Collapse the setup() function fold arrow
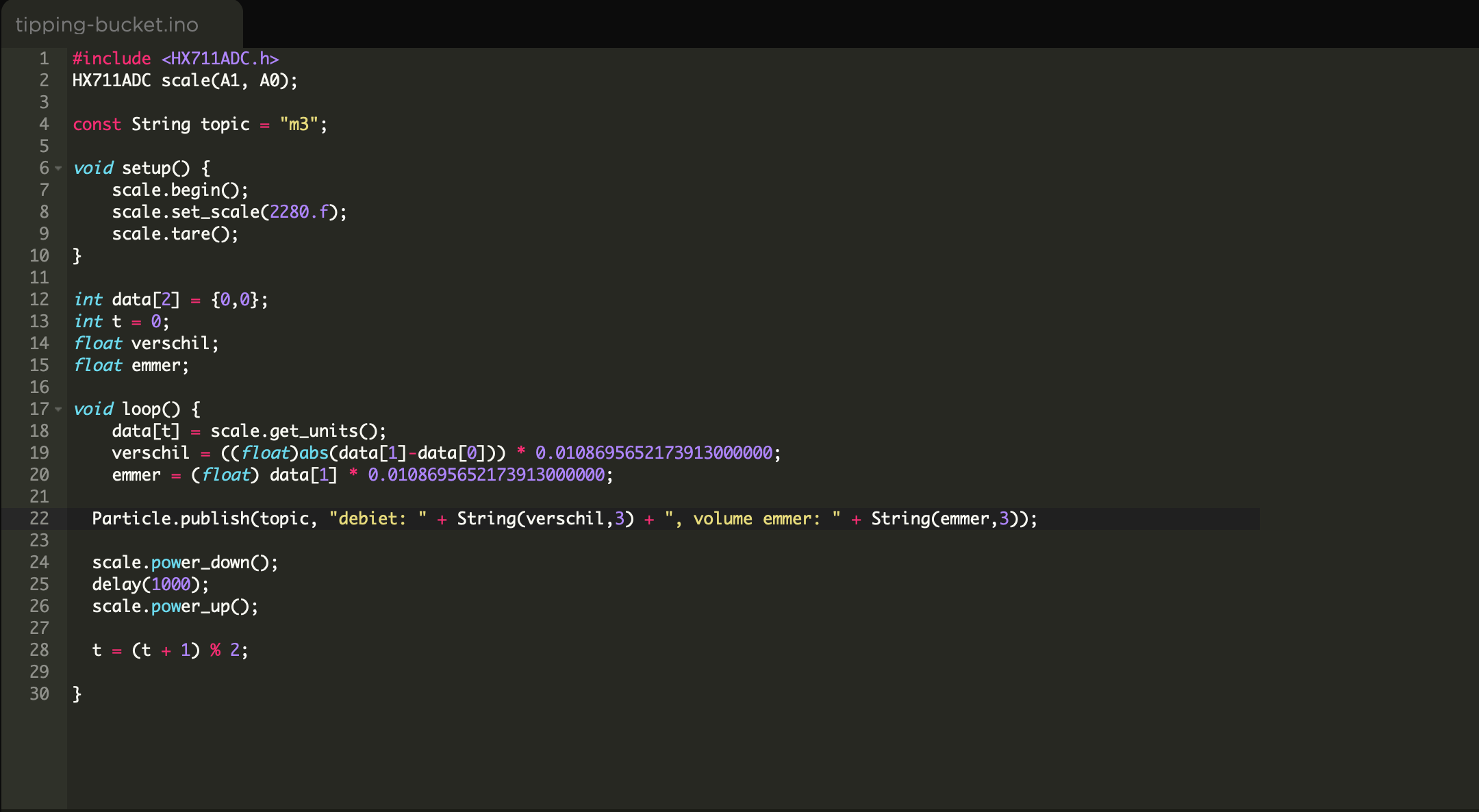 coord(59,168)
